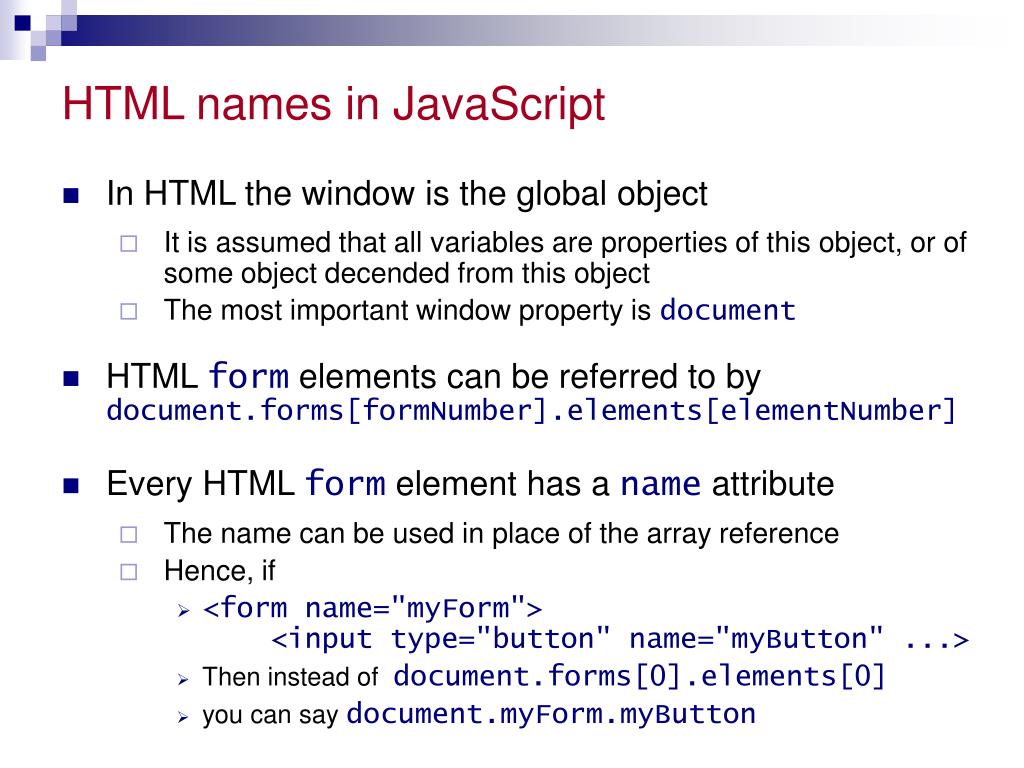Click the text 'Hence, if'
Viewport: 1024px width, 768px height.
[x=219, y=571]
